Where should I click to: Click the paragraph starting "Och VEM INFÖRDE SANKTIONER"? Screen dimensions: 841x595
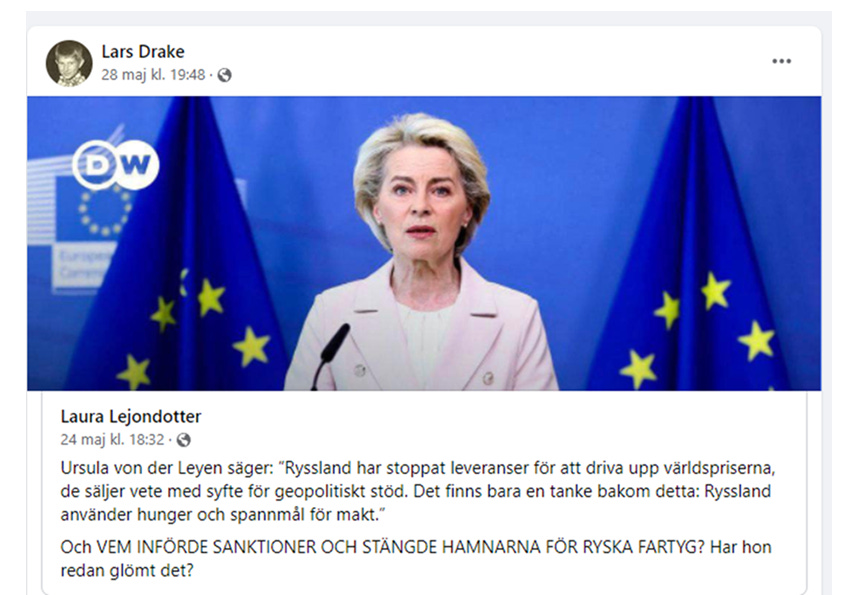point(416,559)
